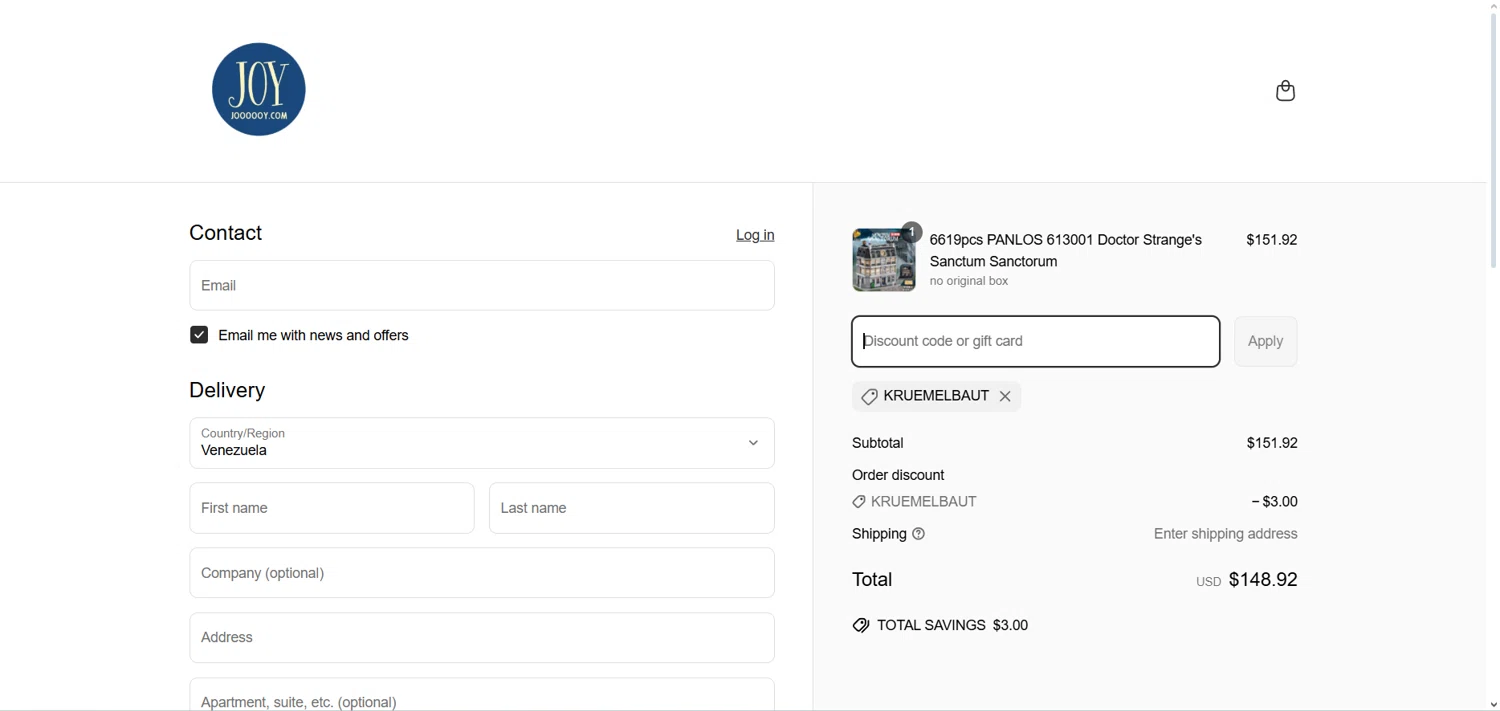
Task: Open the shopping bag cart icon
Action: (x=1286, y=91)
